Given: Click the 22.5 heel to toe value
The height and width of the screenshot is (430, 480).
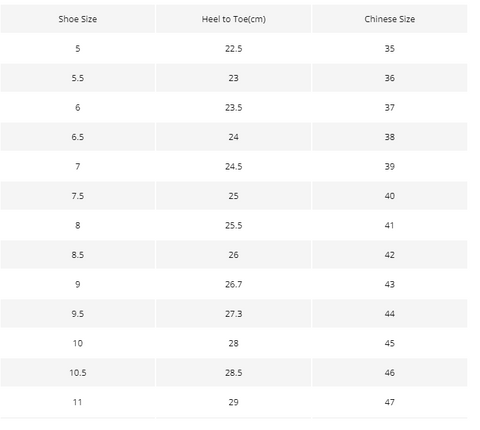Looking at the screenshot, I should 234,49.
